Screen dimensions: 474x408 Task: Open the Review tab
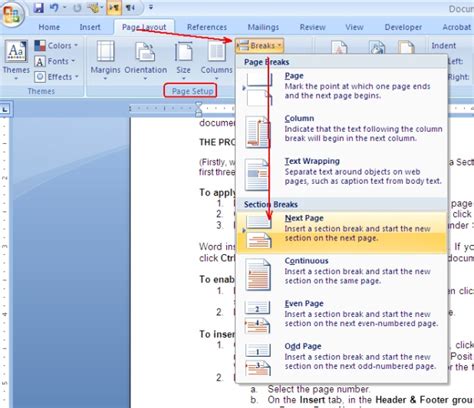coord(312,27)
